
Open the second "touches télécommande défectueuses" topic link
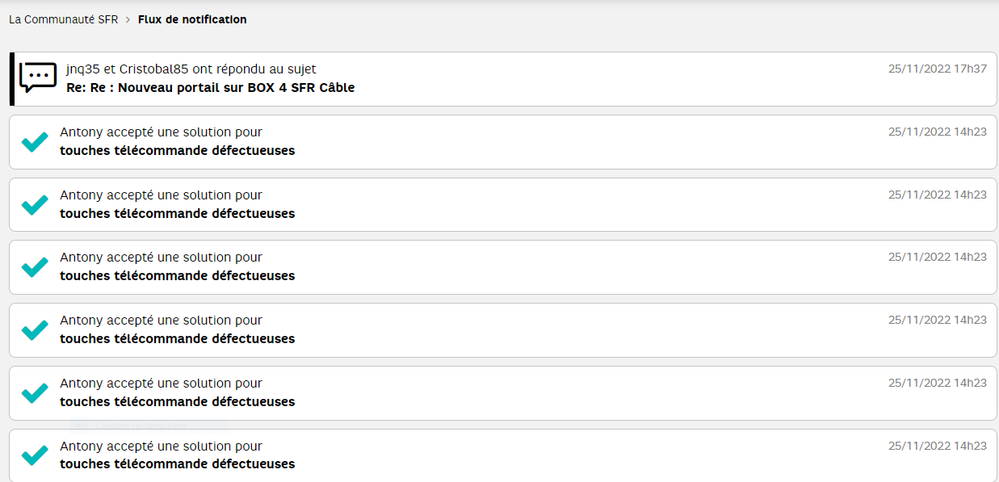177,213
